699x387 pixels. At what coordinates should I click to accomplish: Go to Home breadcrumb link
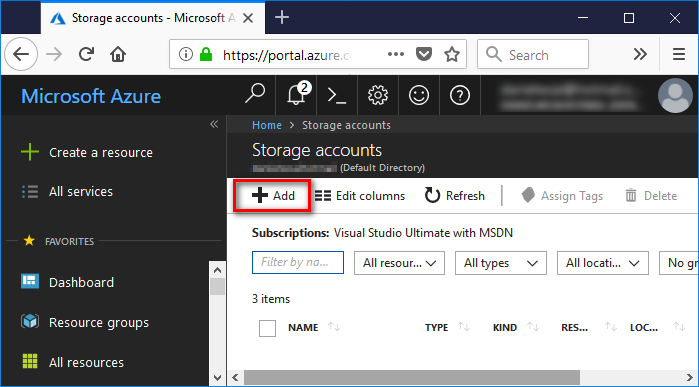(x=267, y=125)
